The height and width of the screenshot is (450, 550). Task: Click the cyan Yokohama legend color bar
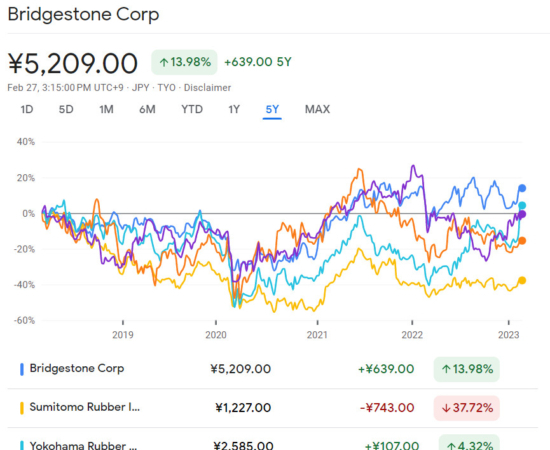(x=22, y=445)
